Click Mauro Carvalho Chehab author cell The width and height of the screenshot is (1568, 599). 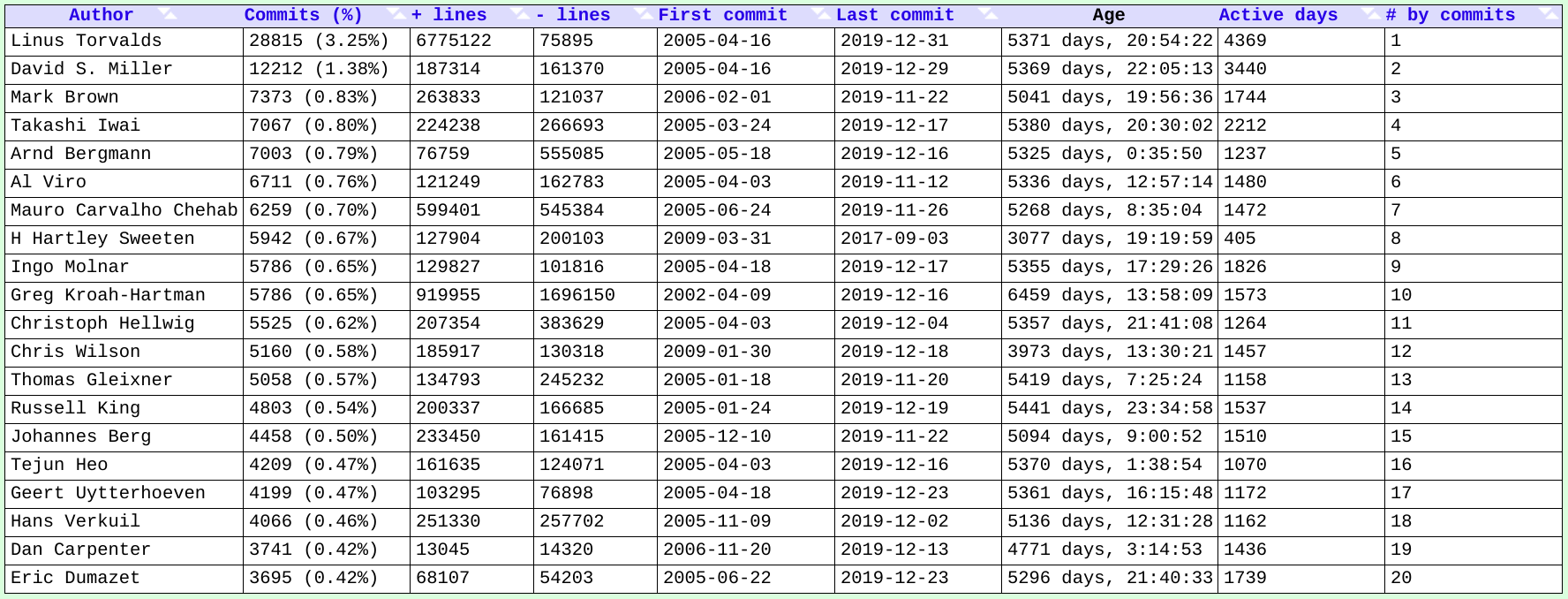[x=124, y=210]
